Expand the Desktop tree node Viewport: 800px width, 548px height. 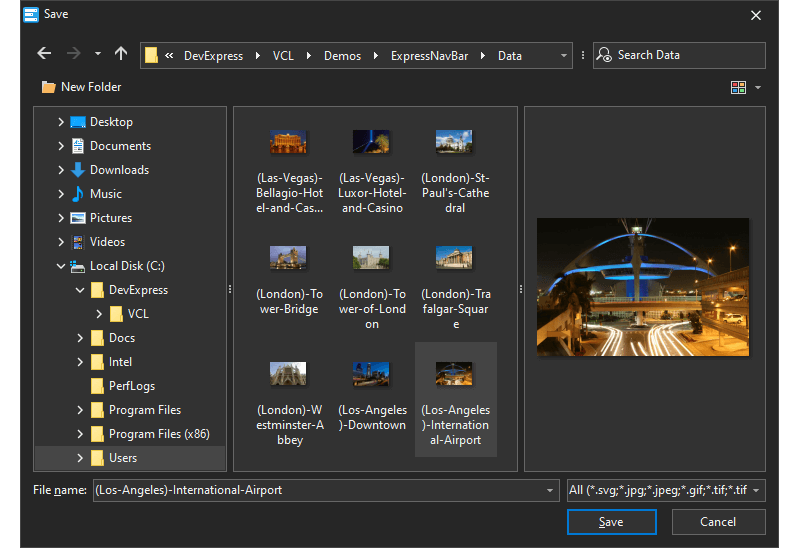(x=62, y=122)
